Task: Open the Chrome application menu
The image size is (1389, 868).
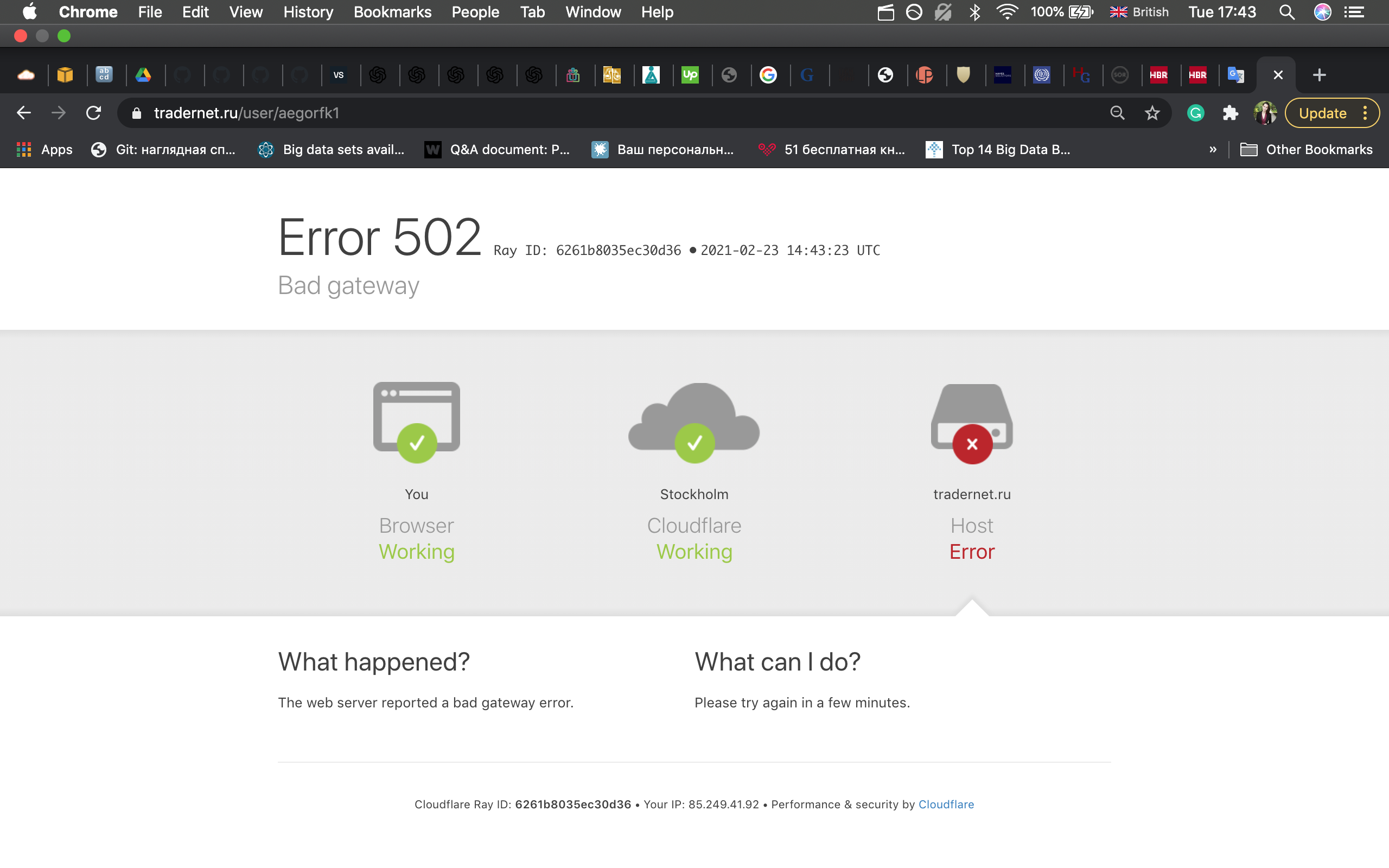Action: (88, 12)
